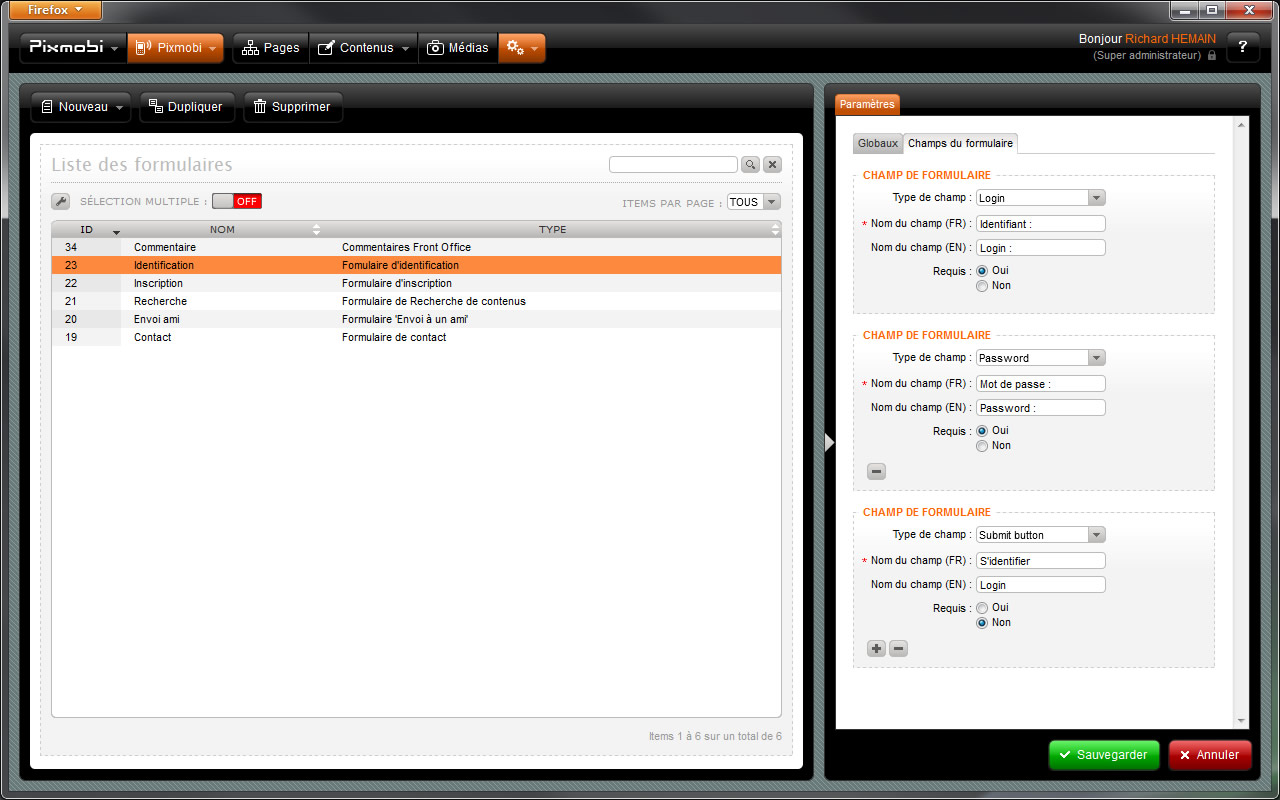Select the Contact form row
This screenshot has height=800, width=1280.
[416, 337]
